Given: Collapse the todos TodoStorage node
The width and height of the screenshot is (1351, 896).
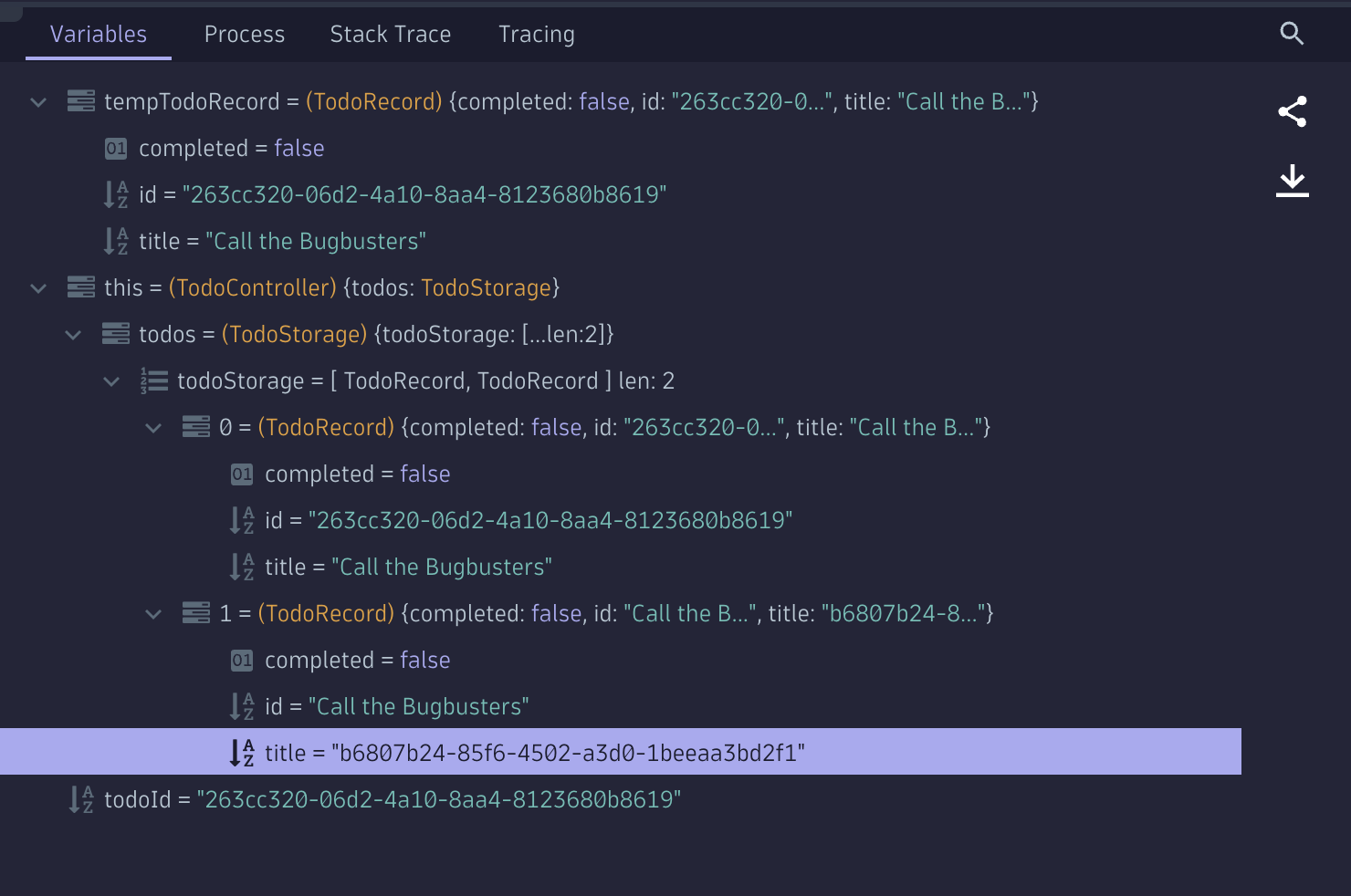Looking at the screenshot, I should coord(73,335).
